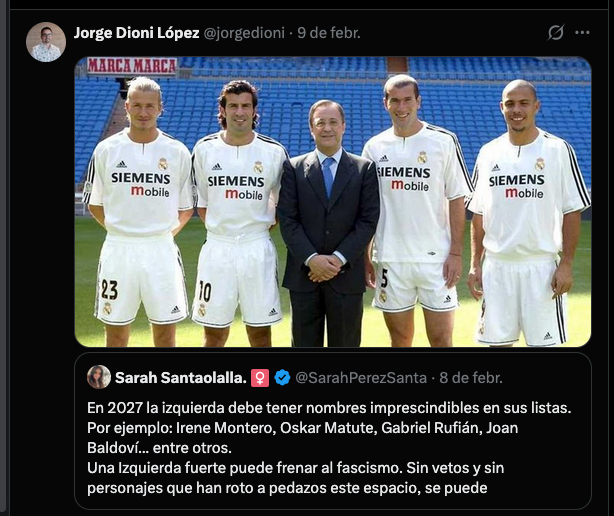Open the Sarah Santaolalla display name

pyautogui.click(x=181, y=378)
